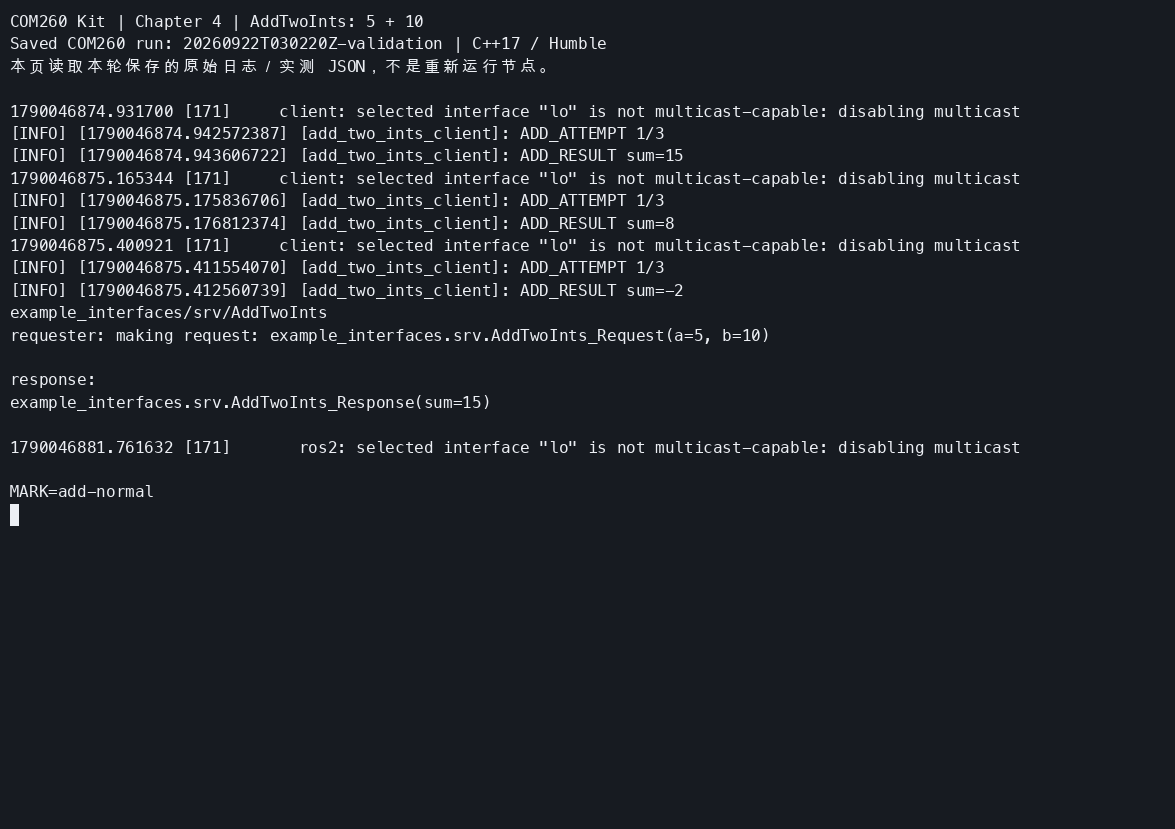Click the third ADD_ATTEMPT 1/3 log line
This screenshot has width=1175, height=829.
[x=337, y=268]
